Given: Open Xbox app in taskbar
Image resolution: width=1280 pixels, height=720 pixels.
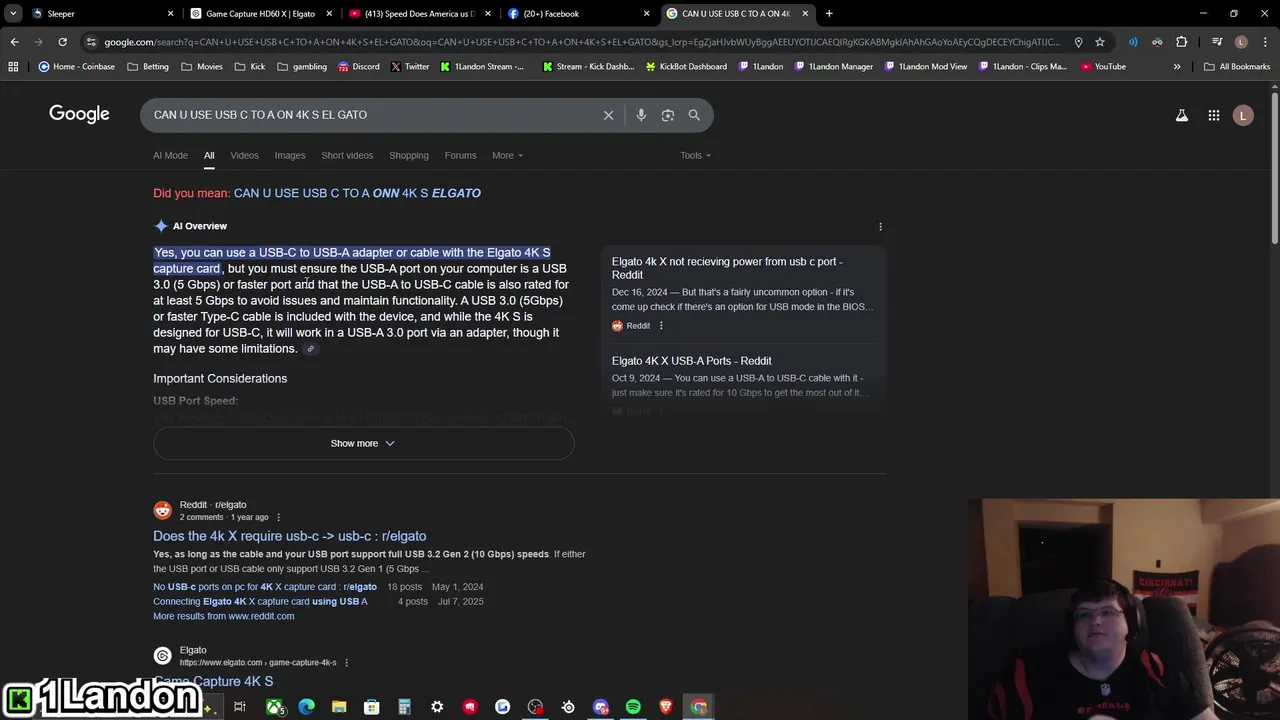Looking at the screenshot, I should click(274, 707).
